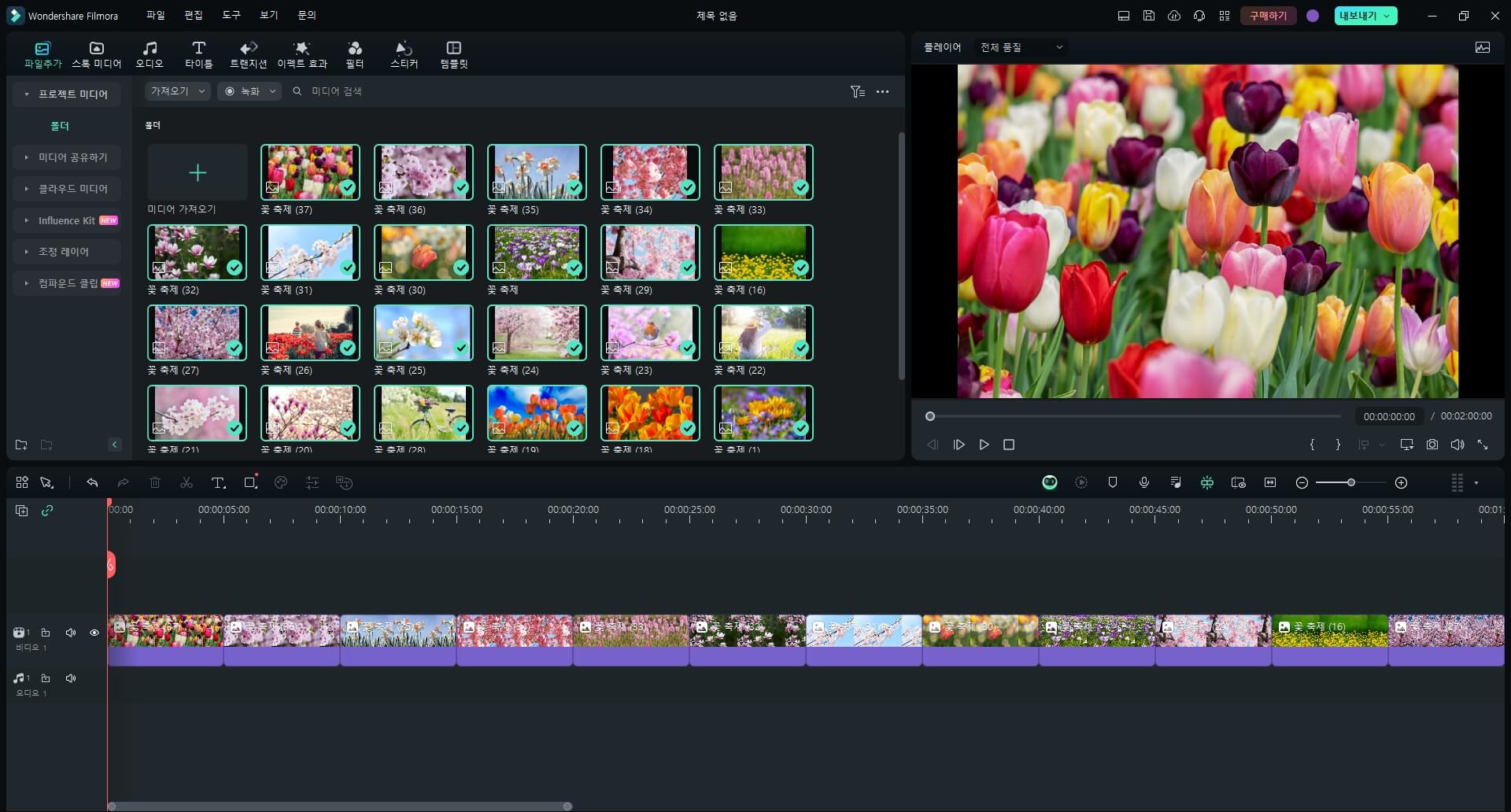Toggle the lock on Video 1 track
This screenshot has width=1511, height=812.
click(x=46, y=633)
